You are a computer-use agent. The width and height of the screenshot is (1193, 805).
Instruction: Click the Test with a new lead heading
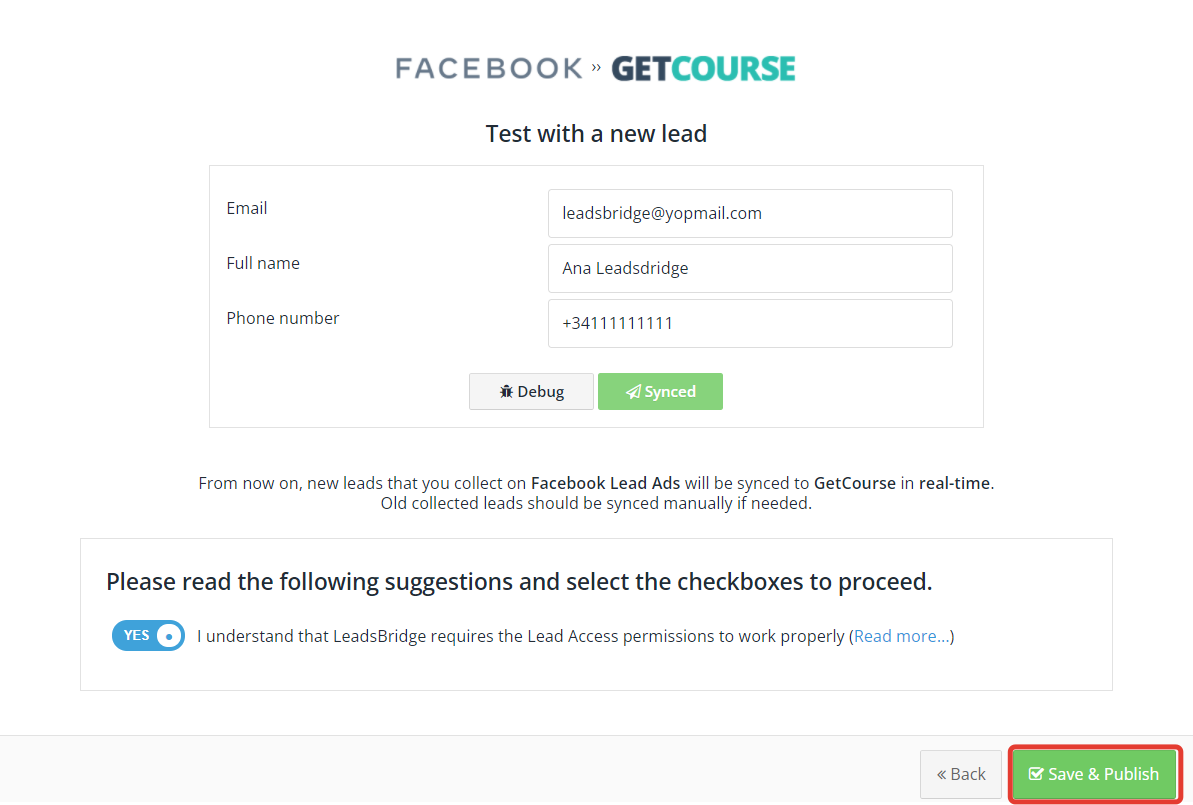(x=596, y=134)
